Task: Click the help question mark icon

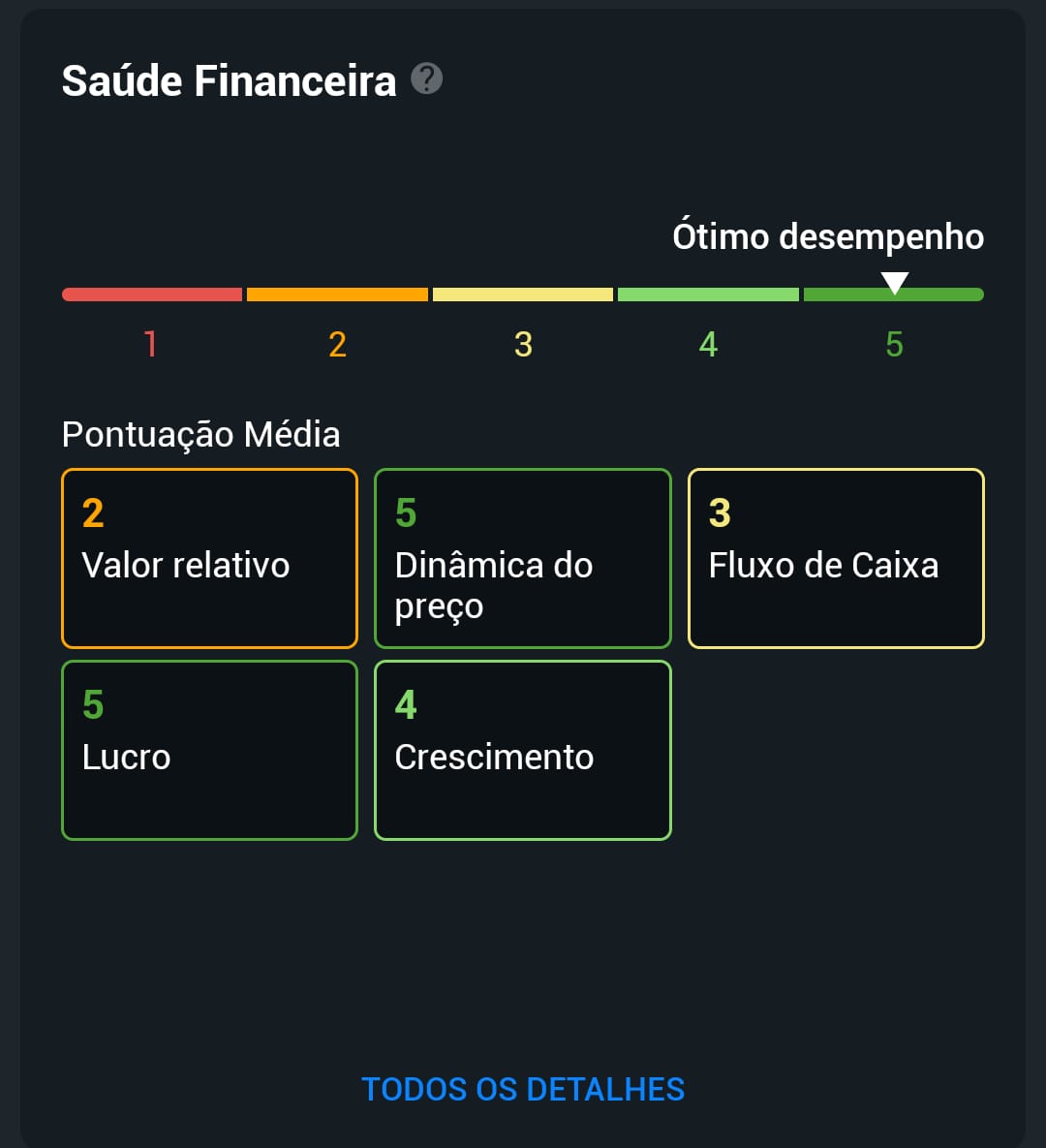Action: [x=426, y=78]
